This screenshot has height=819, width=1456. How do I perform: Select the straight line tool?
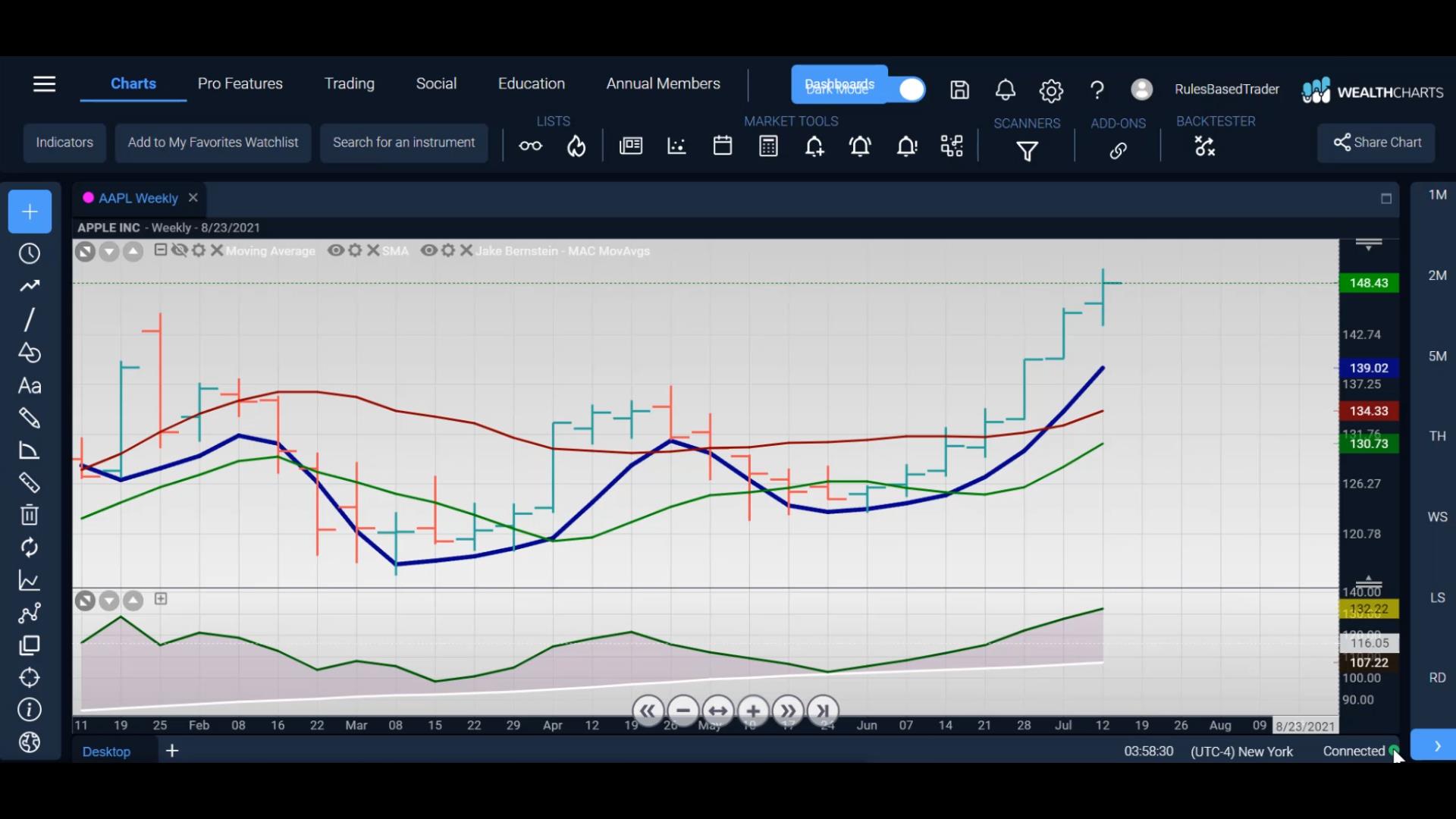point(30,319)
